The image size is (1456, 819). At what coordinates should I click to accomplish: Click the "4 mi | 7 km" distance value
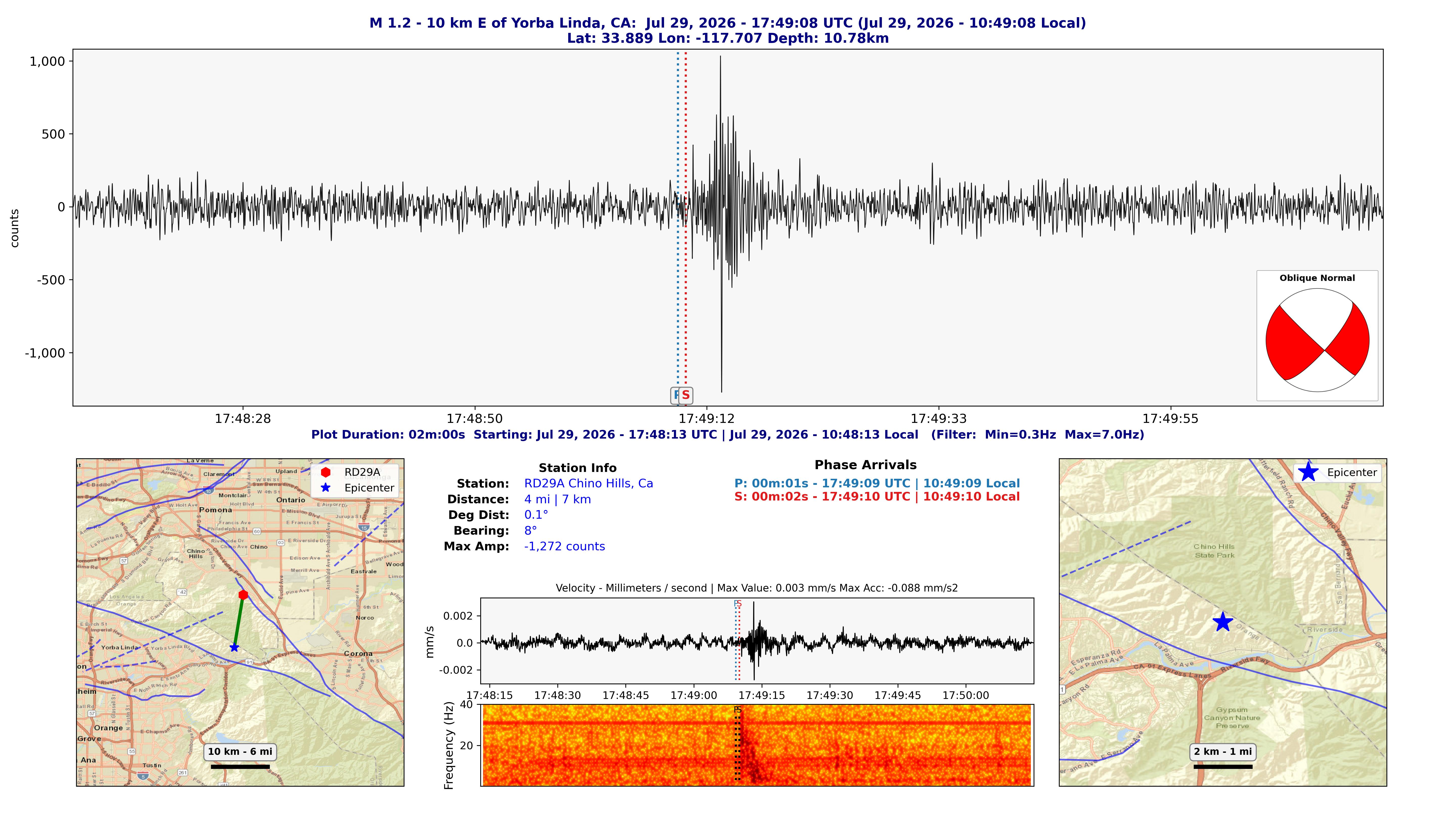pyautogui.click(x=557, y=500)
